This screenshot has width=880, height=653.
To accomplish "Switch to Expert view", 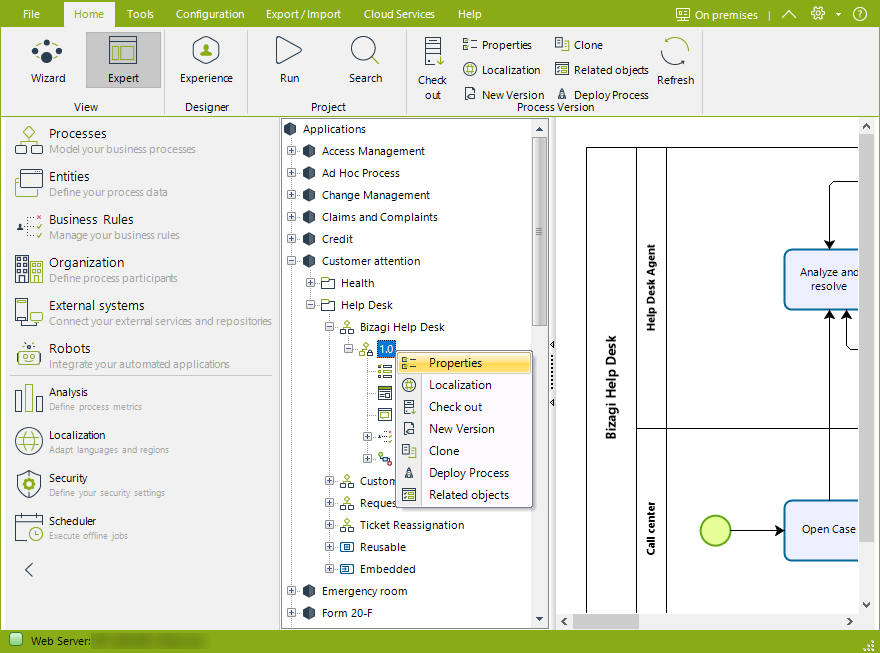I will coord(123,61).
